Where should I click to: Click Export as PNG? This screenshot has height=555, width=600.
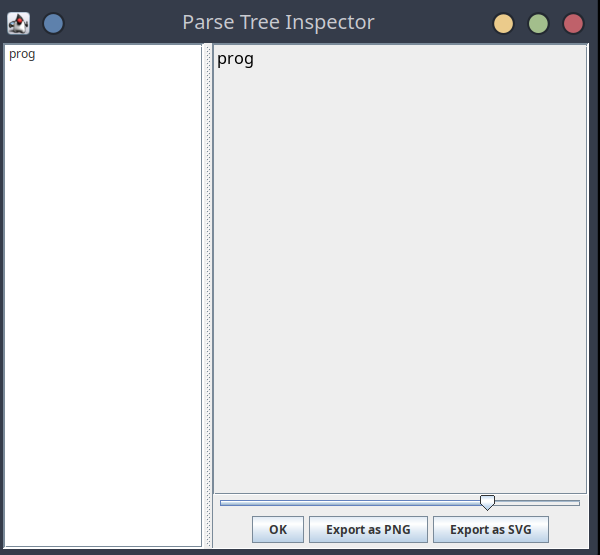pos(368,529)
